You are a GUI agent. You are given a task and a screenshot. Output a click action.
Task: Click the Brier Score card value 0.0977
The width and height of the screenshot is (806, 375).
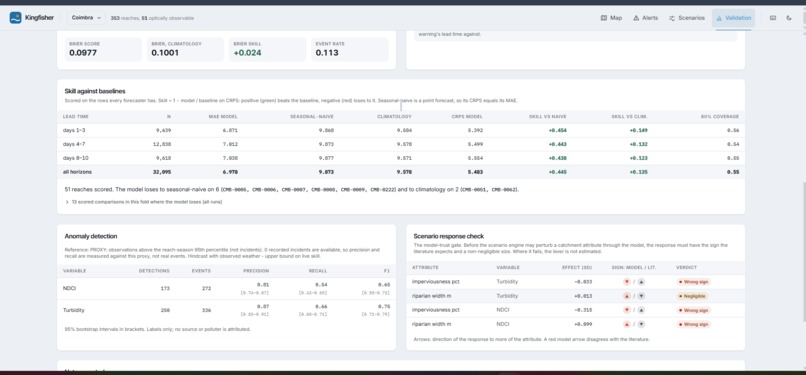pyautogui.click(x=83, y=52)
